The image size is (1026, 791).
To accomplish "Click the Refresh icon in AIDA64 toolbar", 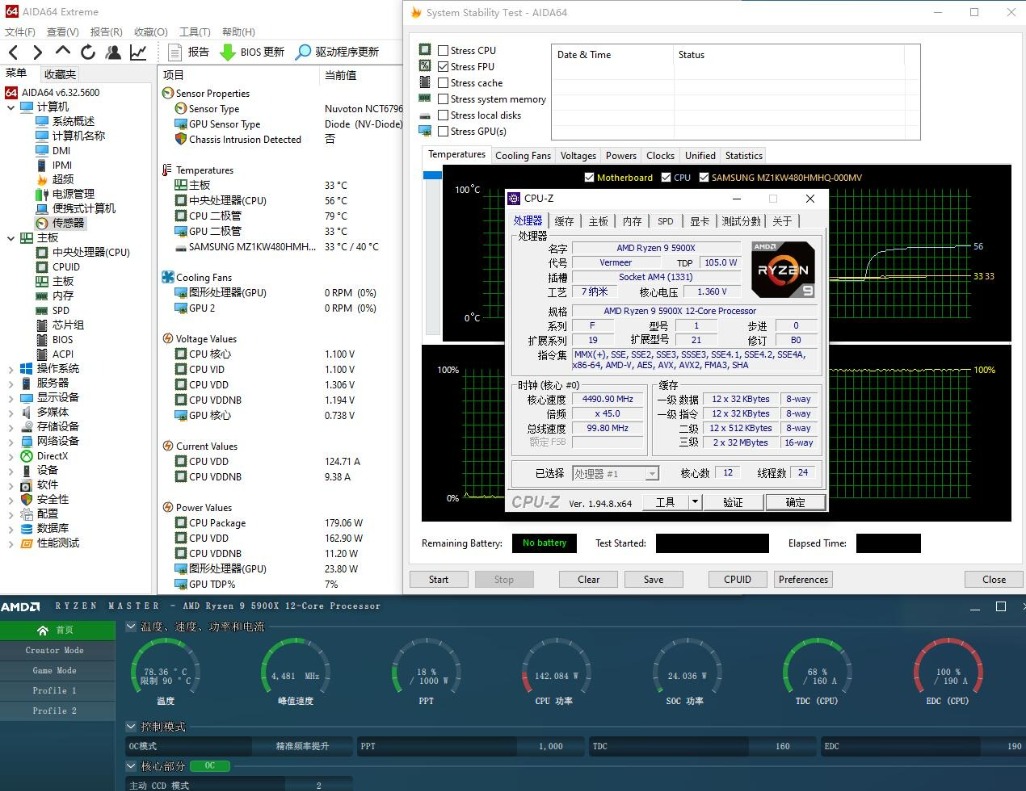I will 88,52.
